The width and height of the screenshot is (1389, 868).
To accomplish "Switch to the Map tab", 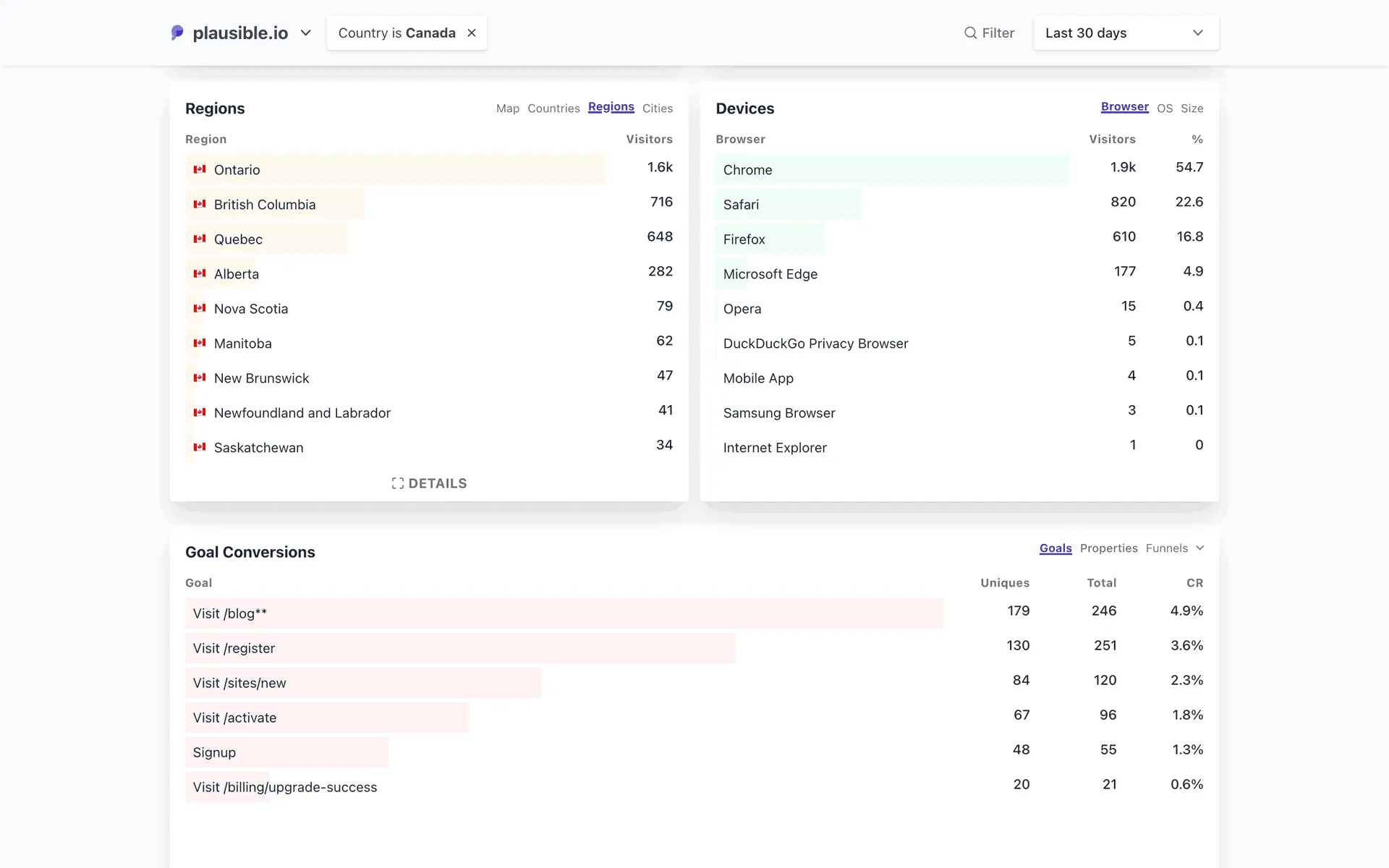I will (507, 109).
